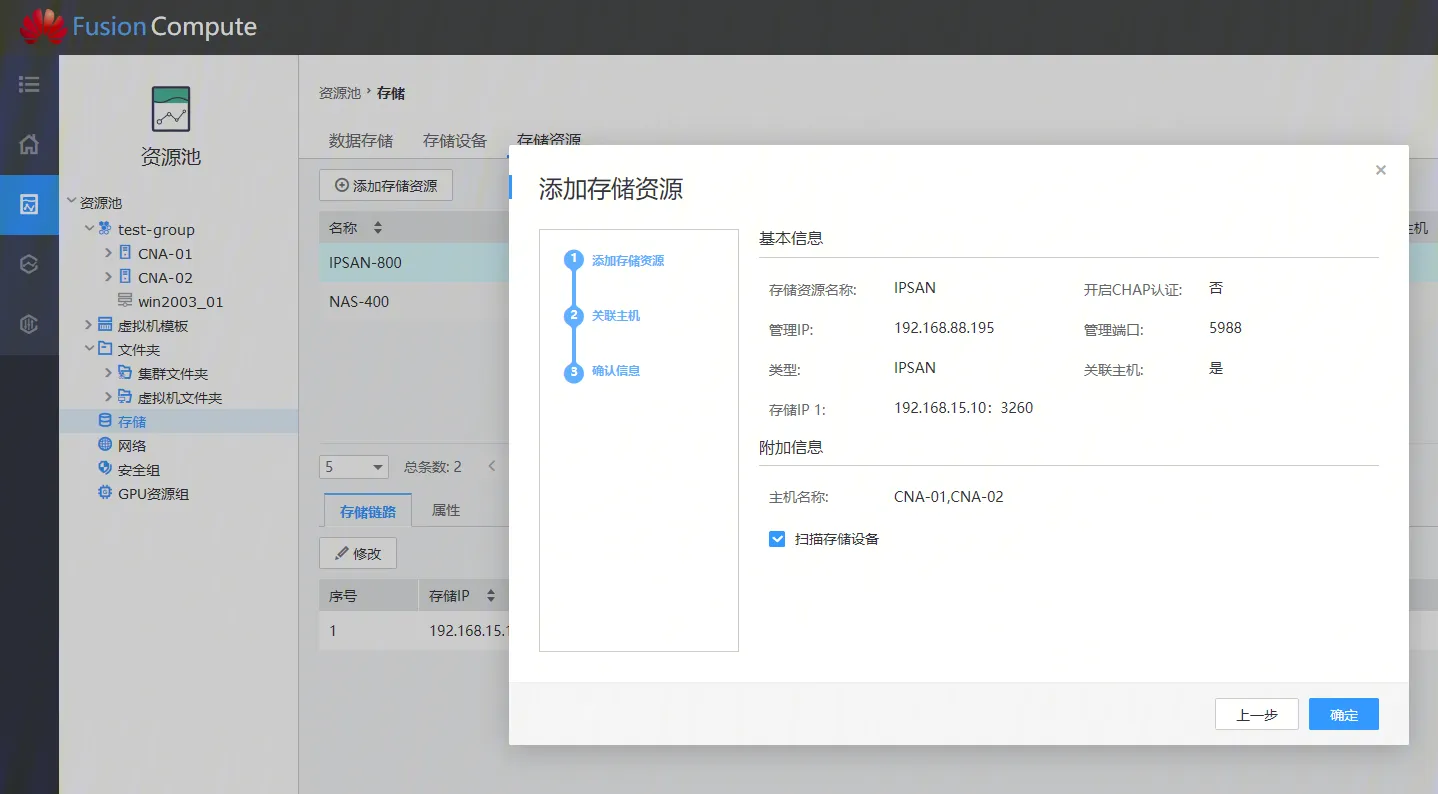
Task: Click the 上一步 previous step button
Action: (x=1256, y=714)
